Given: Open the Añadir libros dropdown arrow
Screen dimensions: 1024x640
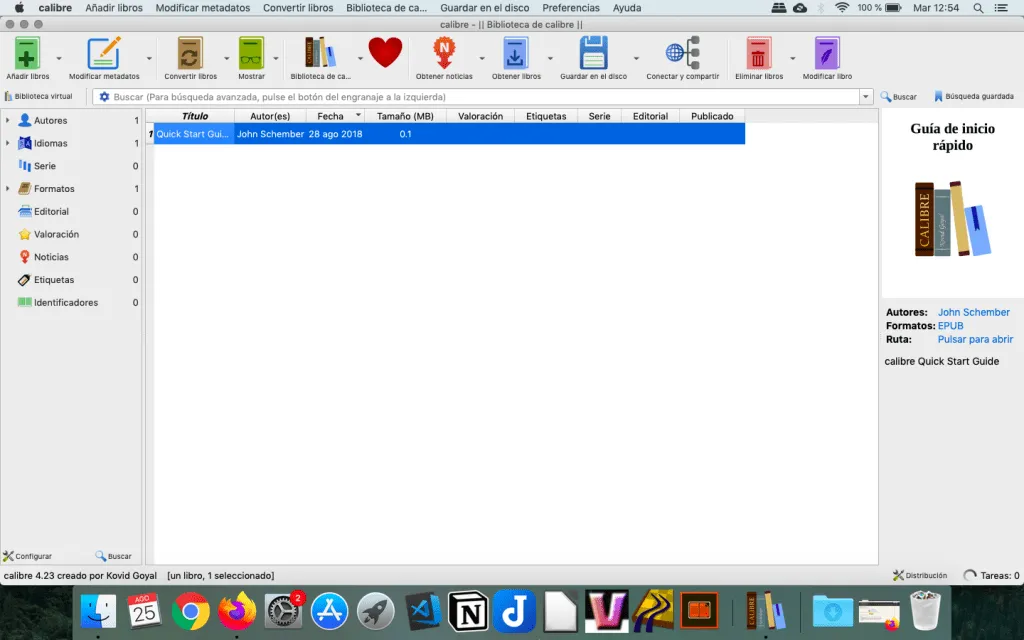Looking at the screenshot, I should coord(59,58).
